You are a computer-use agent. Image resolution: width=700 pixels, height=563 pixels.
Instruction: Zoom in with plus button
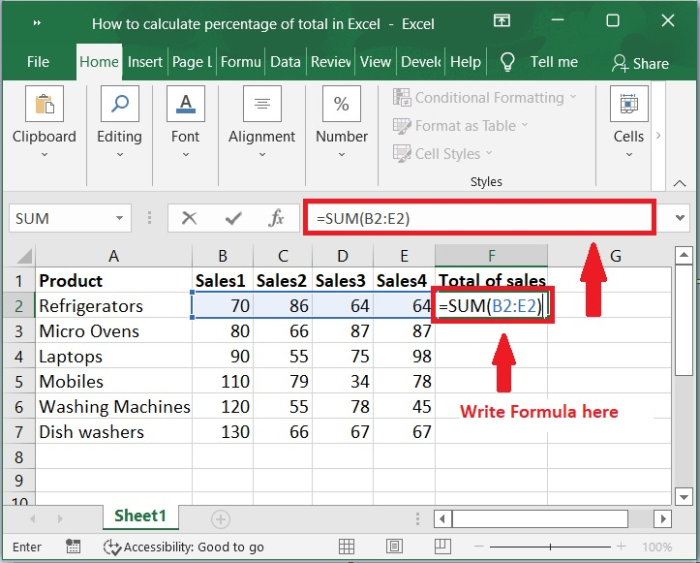tap(621, 546)
